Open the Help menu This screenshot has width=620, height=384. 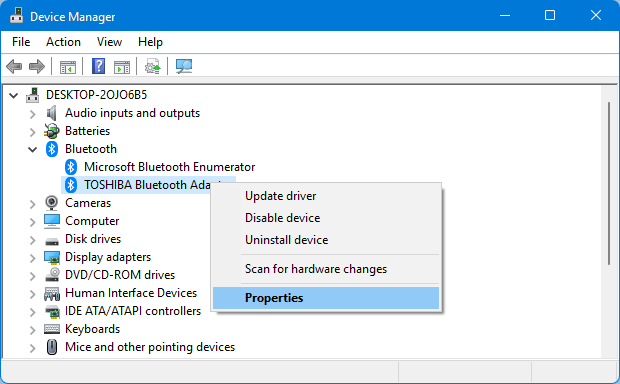click(150, 42)
